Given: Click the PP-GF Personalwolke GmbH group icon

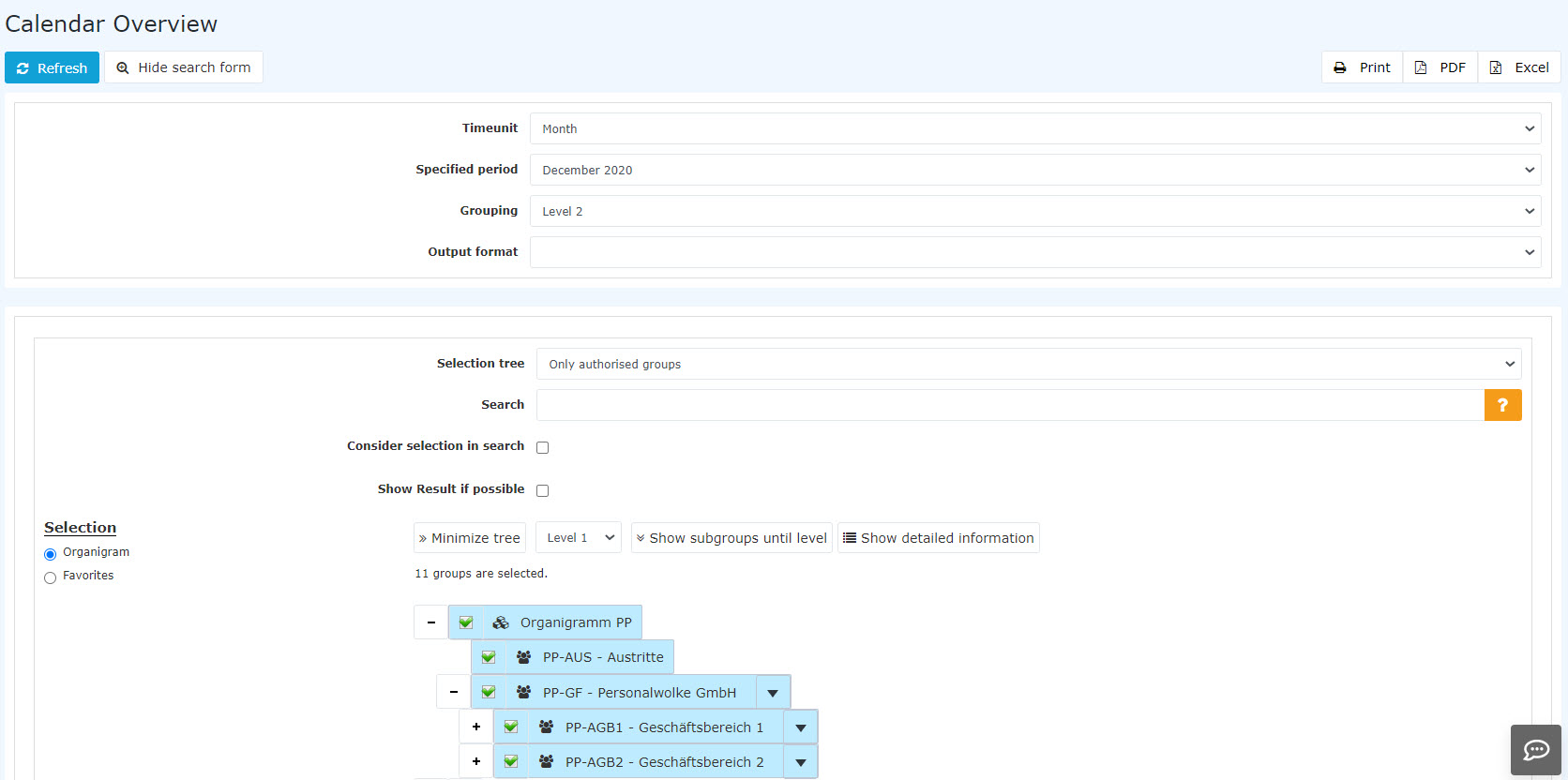Looking at the screenshot, I should point(523,692).
